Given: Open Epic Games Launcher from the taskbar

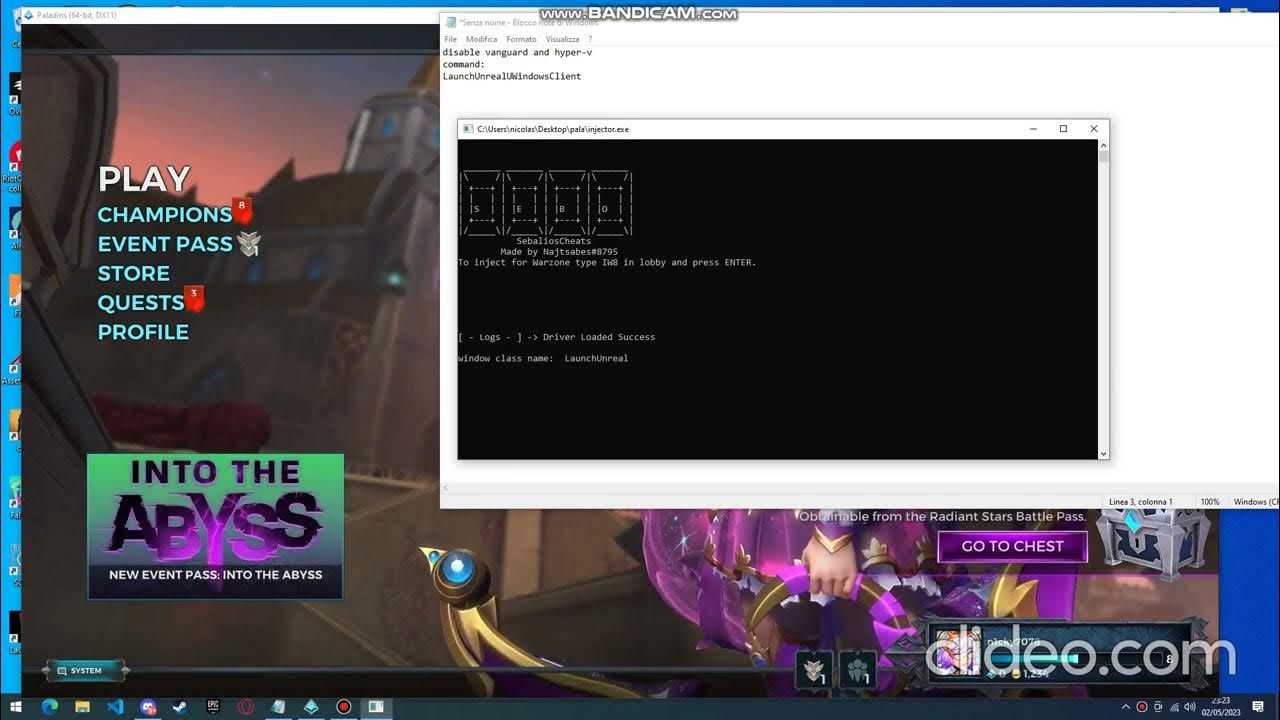Looking at the screenshot, I should pyautogui.click(x=213, y=707).
